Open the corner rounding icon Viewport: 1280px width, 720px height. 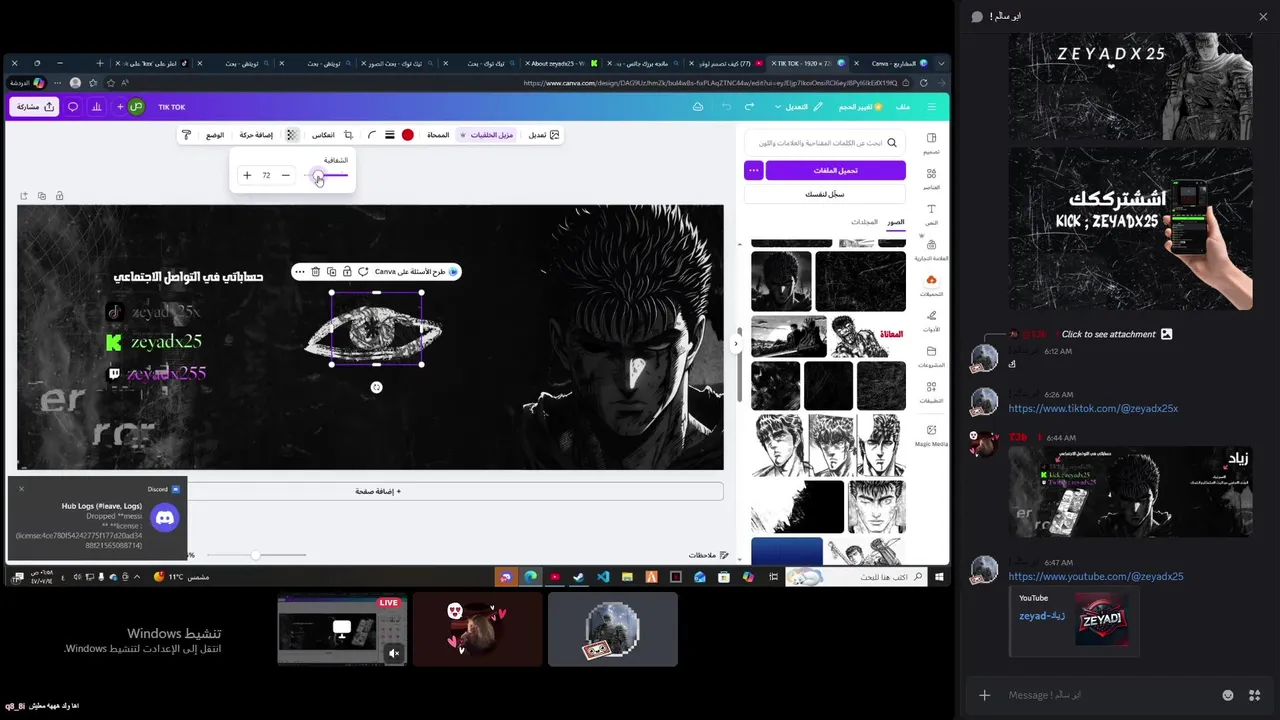click(x=371, y=134)
